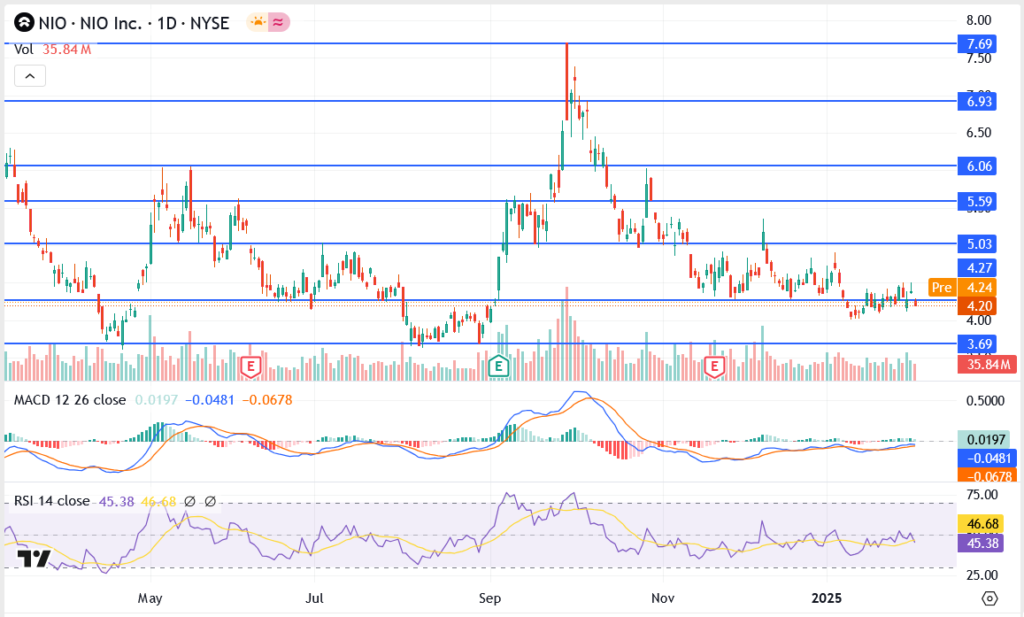Open the 1D timeframe selector

point(167,22)
